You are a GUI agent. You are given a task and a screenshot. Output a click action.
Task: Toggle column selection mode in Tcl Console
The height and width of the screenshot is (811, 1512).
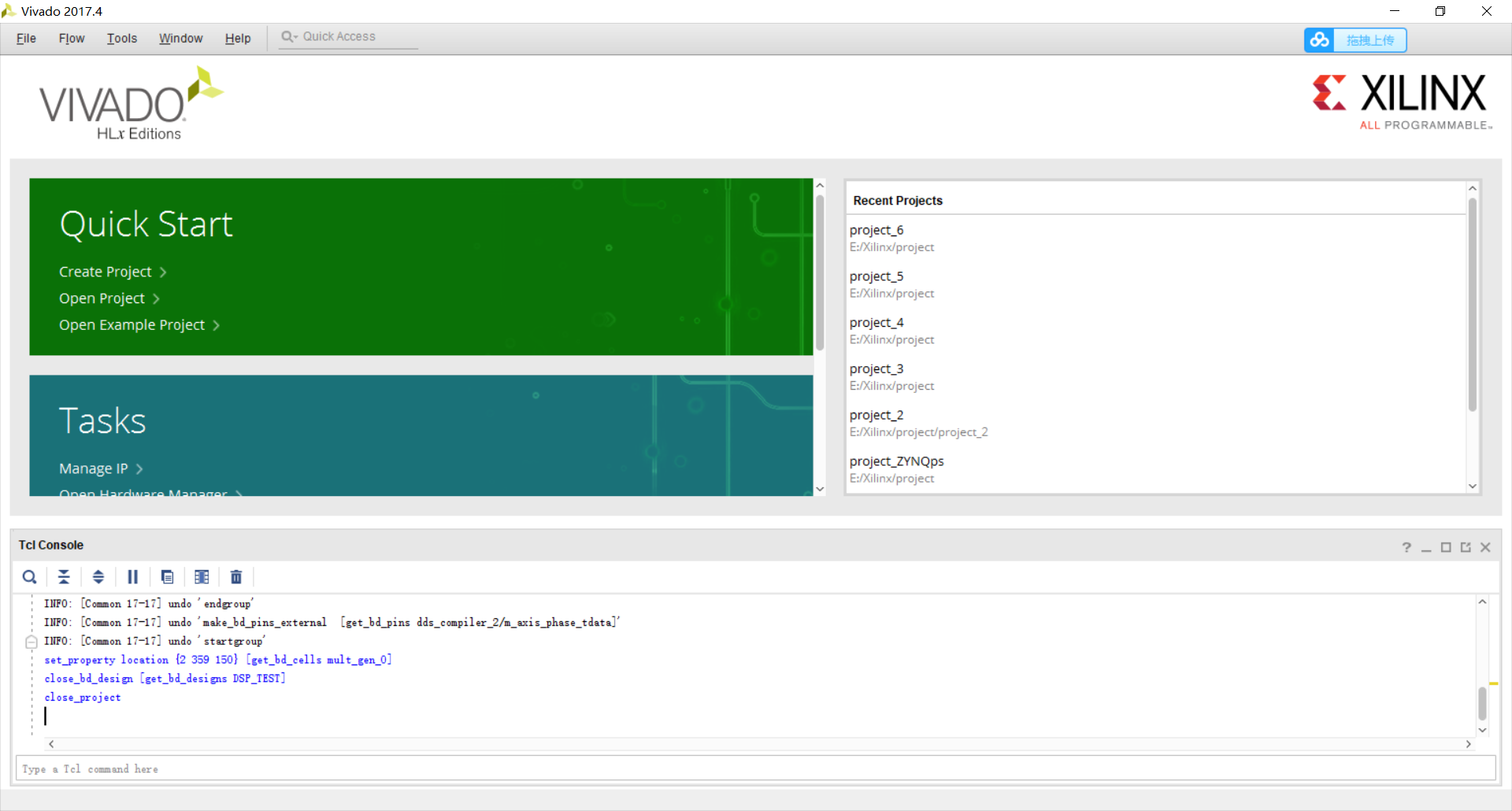pyautogui.click(x=202, y=577)
